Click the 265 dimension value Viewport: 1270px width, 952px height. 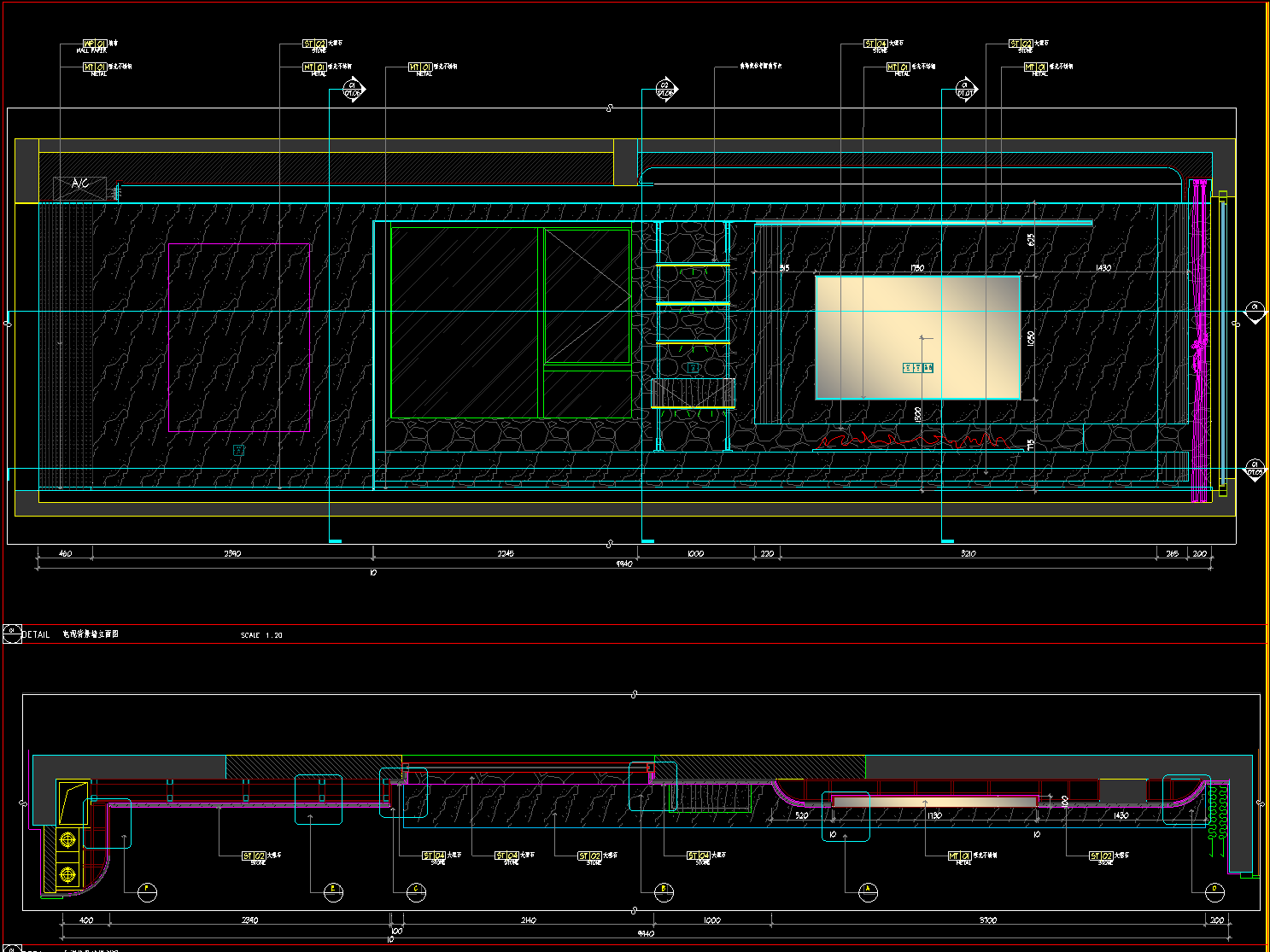coord(1172,553)
